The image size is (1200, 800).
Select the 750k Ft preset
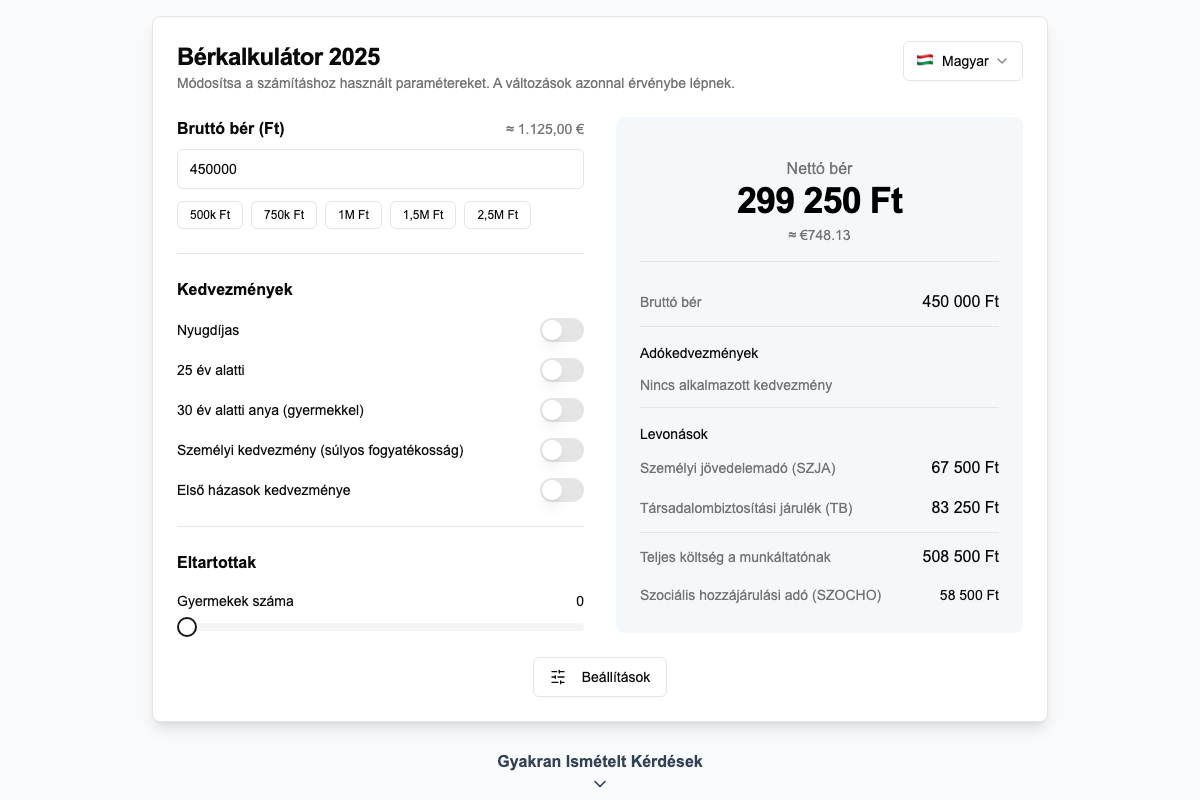pyautogui.click(x=283, y=214)
